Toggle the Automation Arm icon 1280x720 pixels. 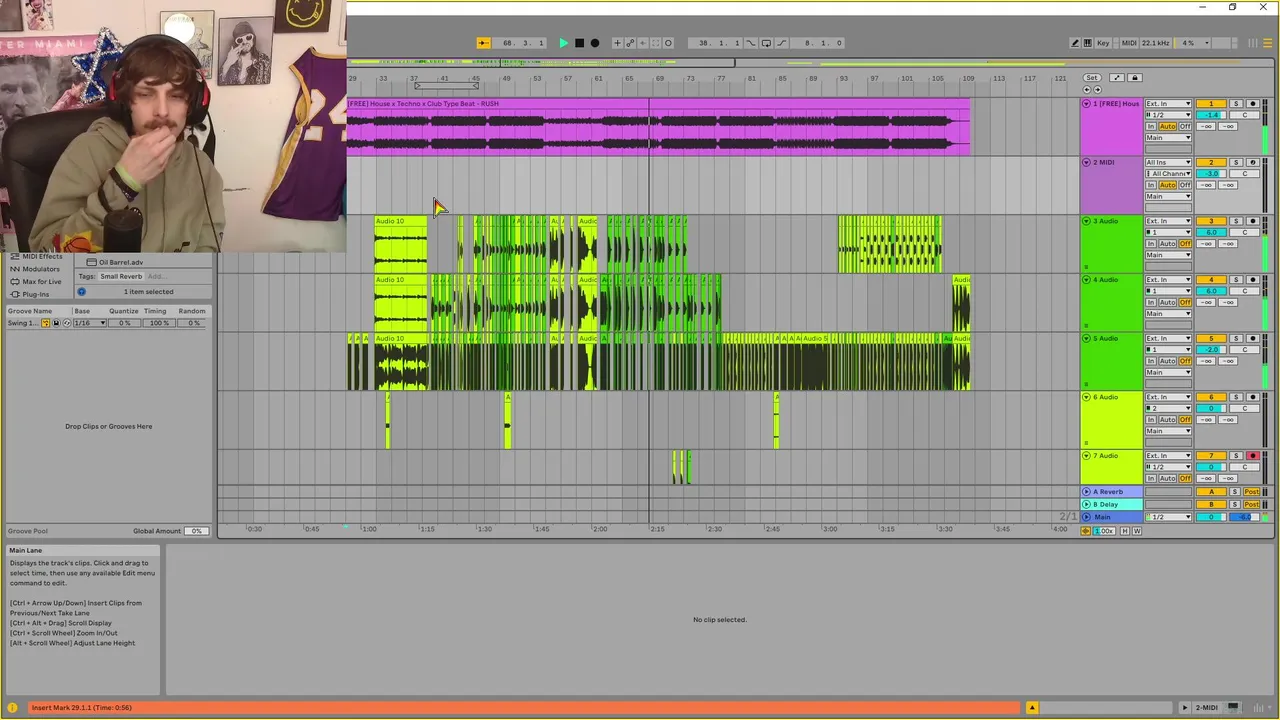coord(630,43)
